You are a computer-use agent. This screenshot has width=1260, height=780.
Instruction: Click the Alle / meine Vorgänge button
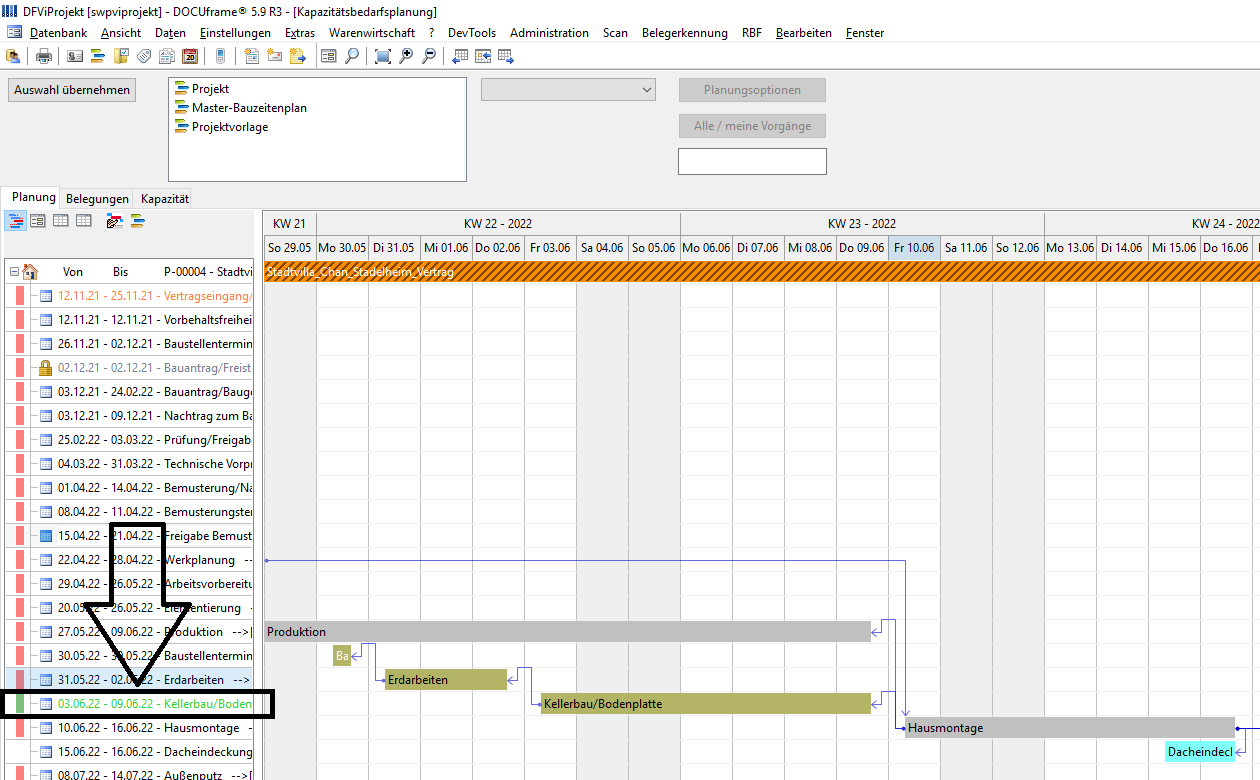[x=752, y=126]
